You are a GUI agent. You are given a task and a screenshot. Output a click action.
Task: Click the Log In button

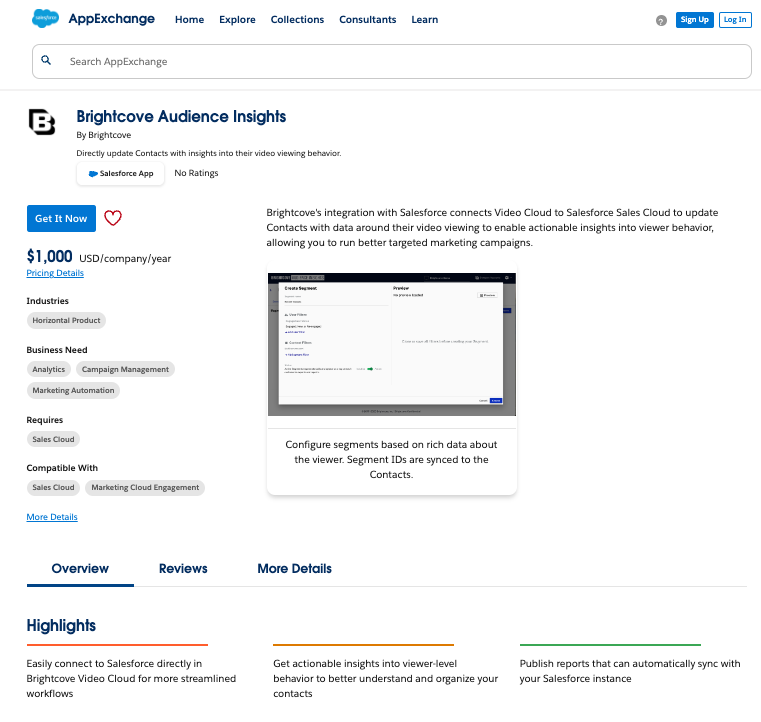coord(734,20)
